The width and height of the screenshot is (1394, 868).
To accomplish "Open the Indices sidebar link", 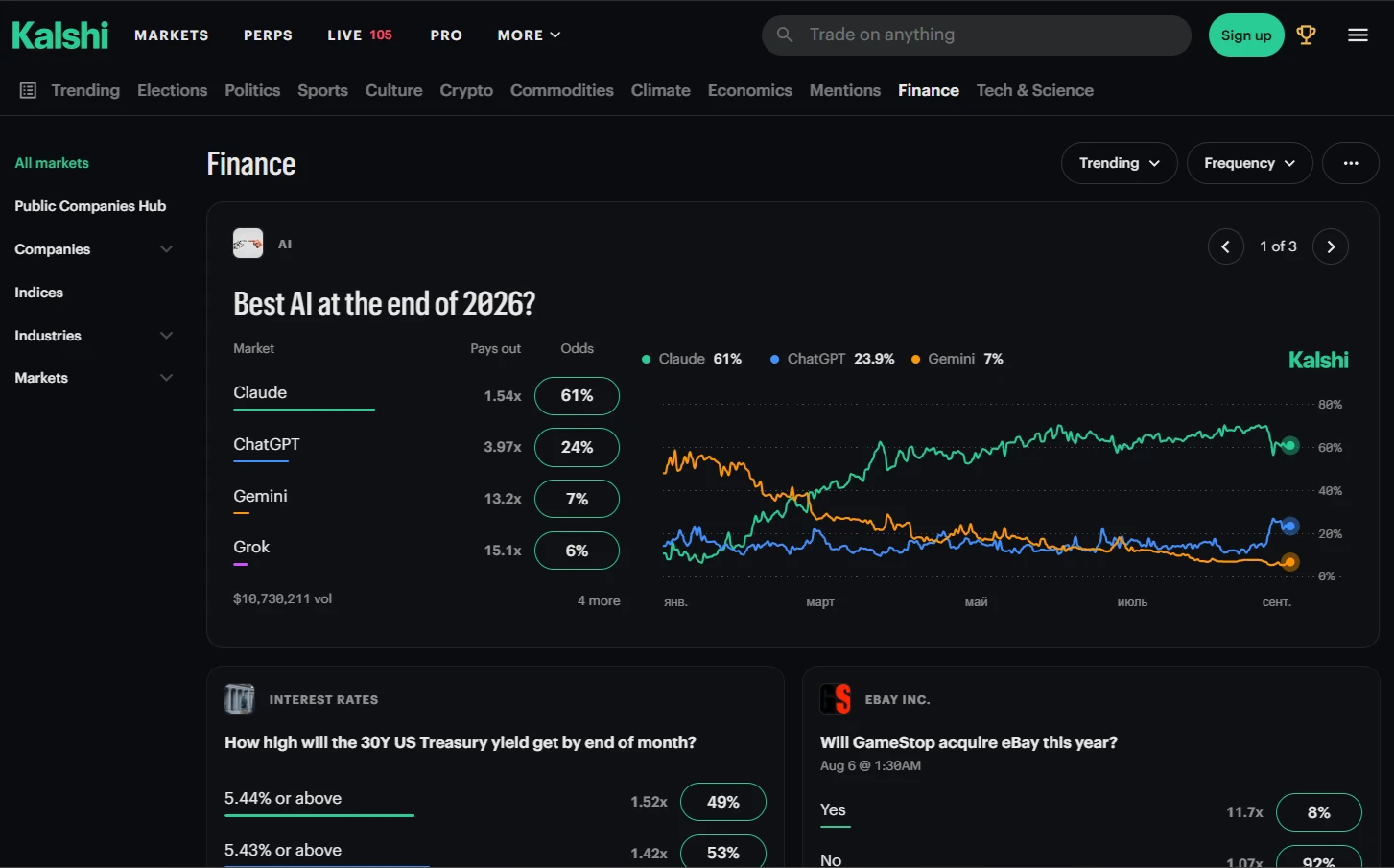I will coord(39,293).
